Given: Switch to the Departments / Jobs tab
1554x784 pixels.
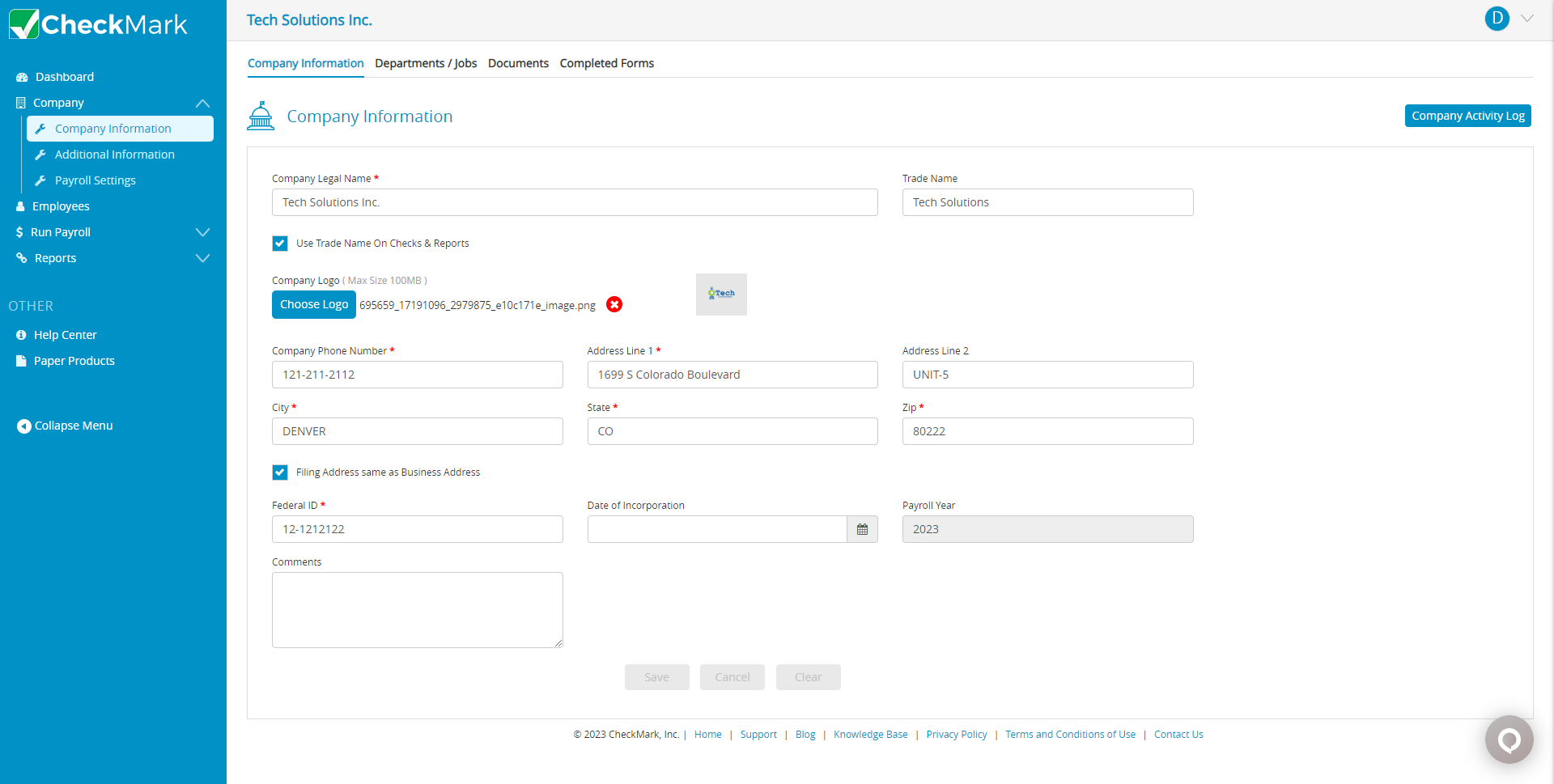Looking at the screenshot, I should click(426, 63).
